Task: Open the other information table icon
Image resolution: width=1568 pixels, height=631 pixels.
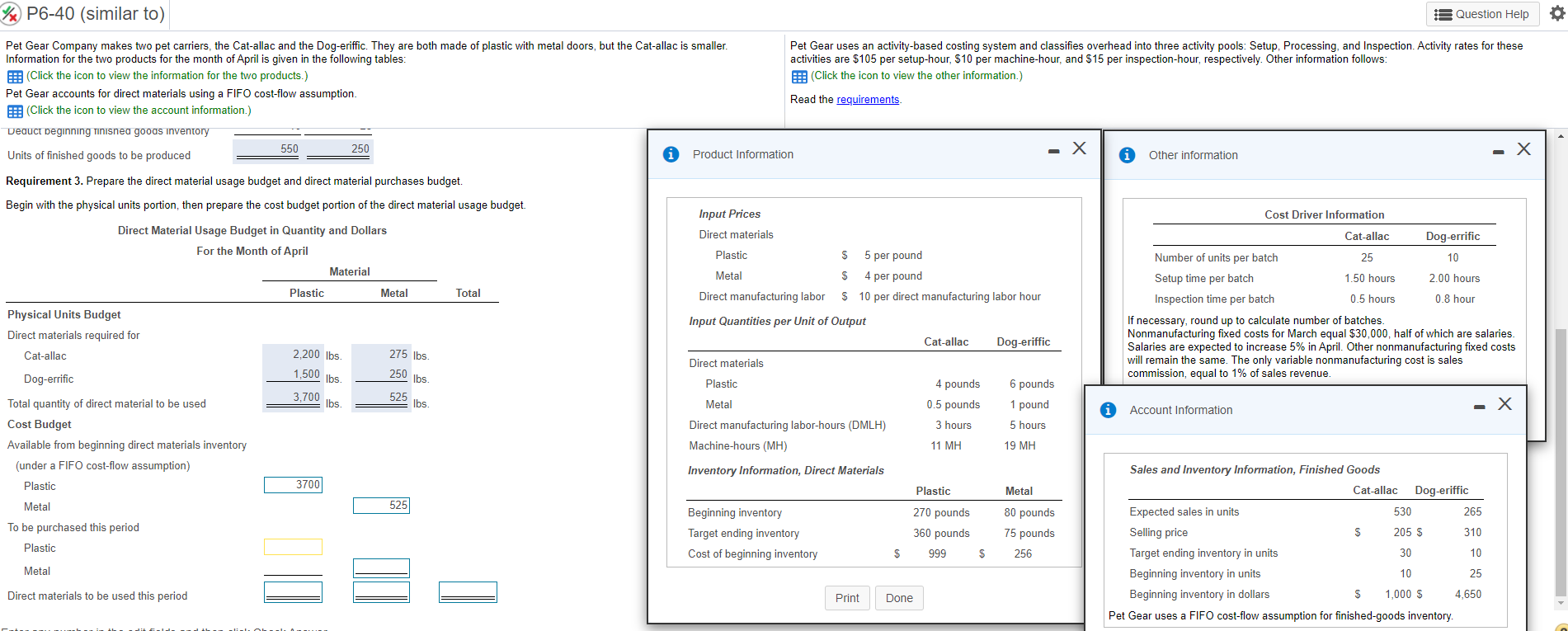Action: pos(799,77)
